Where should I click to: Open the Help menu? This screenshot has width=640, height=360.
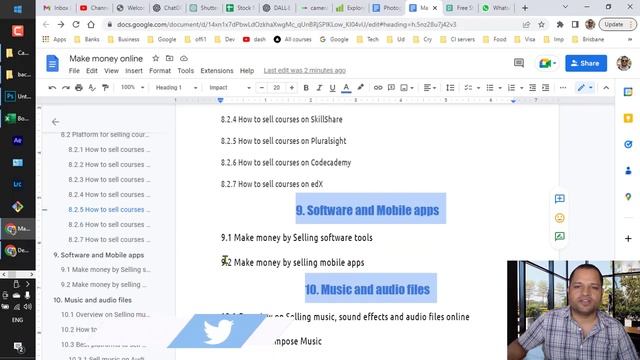(247, 71)
